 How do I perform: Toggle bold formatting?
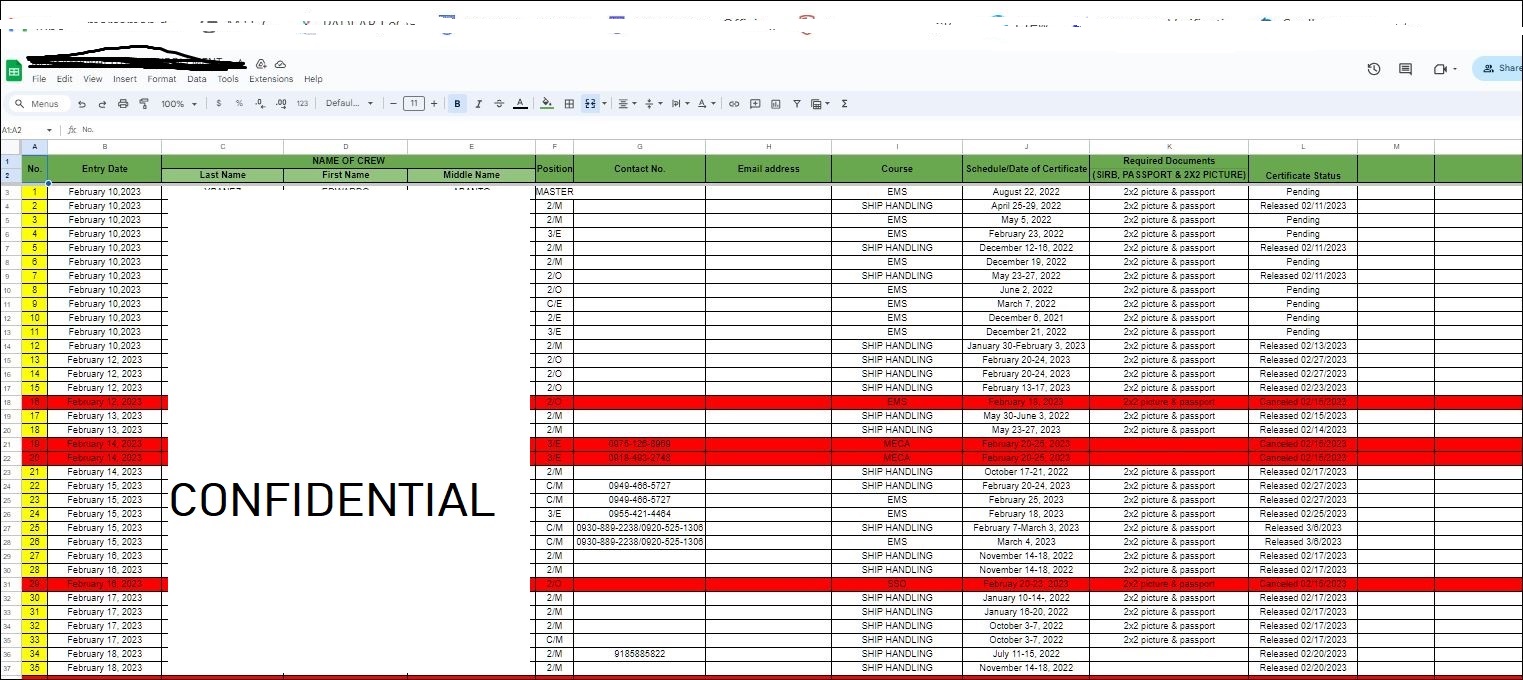[x=457, y=103]
